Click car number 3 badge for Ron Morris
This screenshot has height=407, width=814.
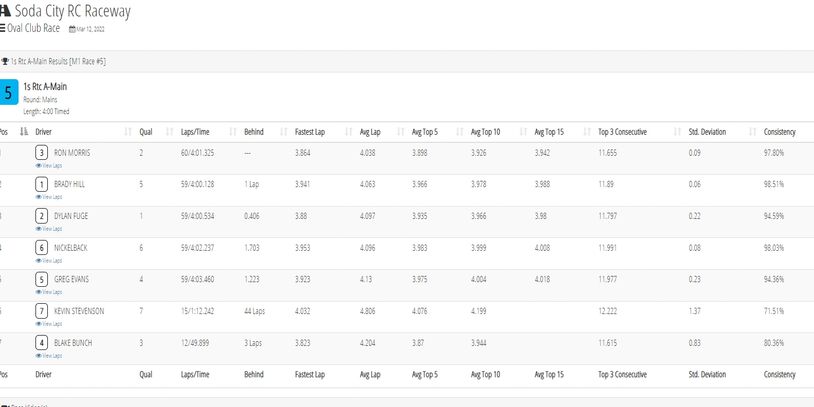coord(42,153)
